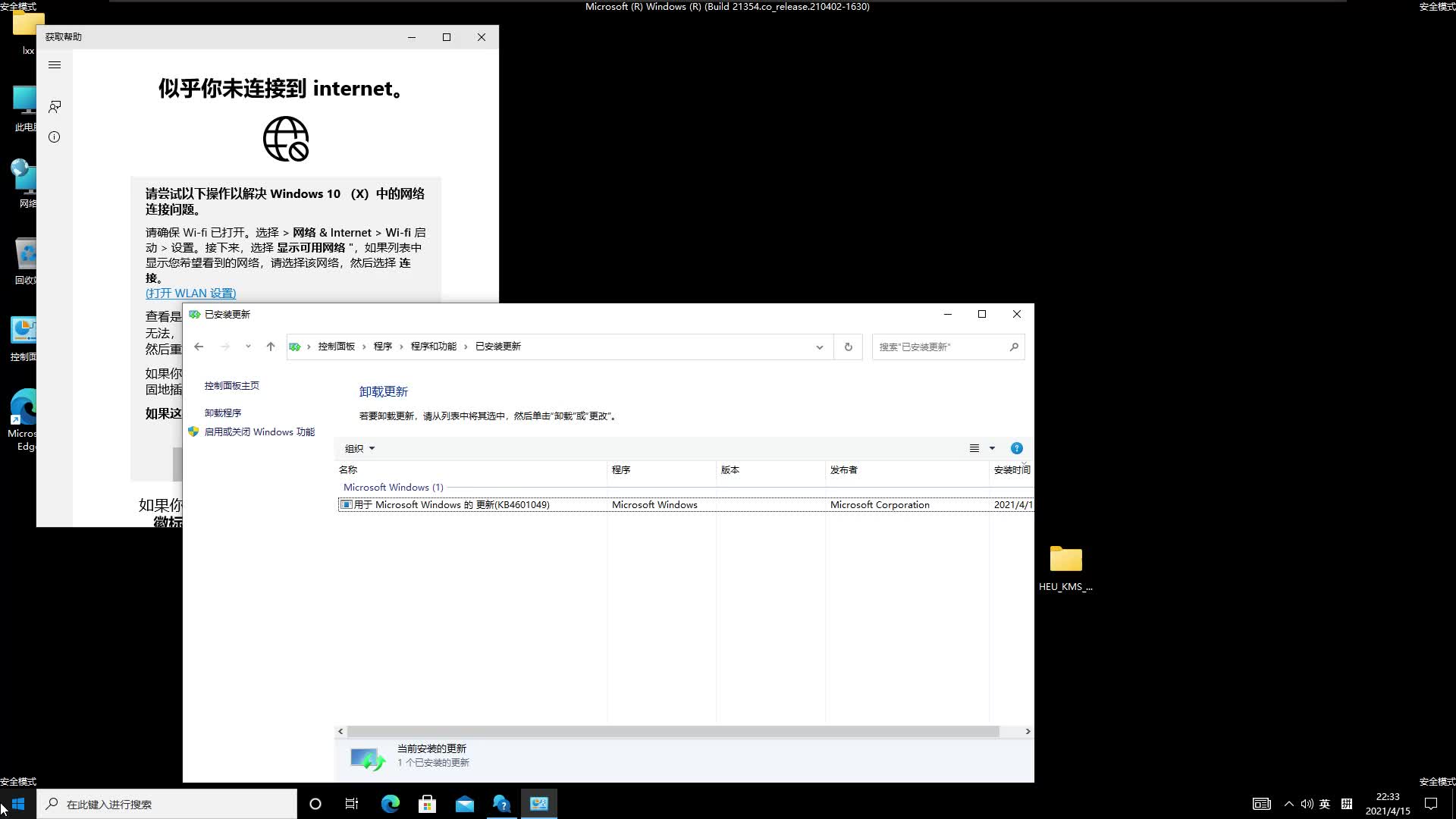The width and height of the screenshot is (1456, 819).
Task: Open hamburger menu in Get Help window
Action: point(55,65)
